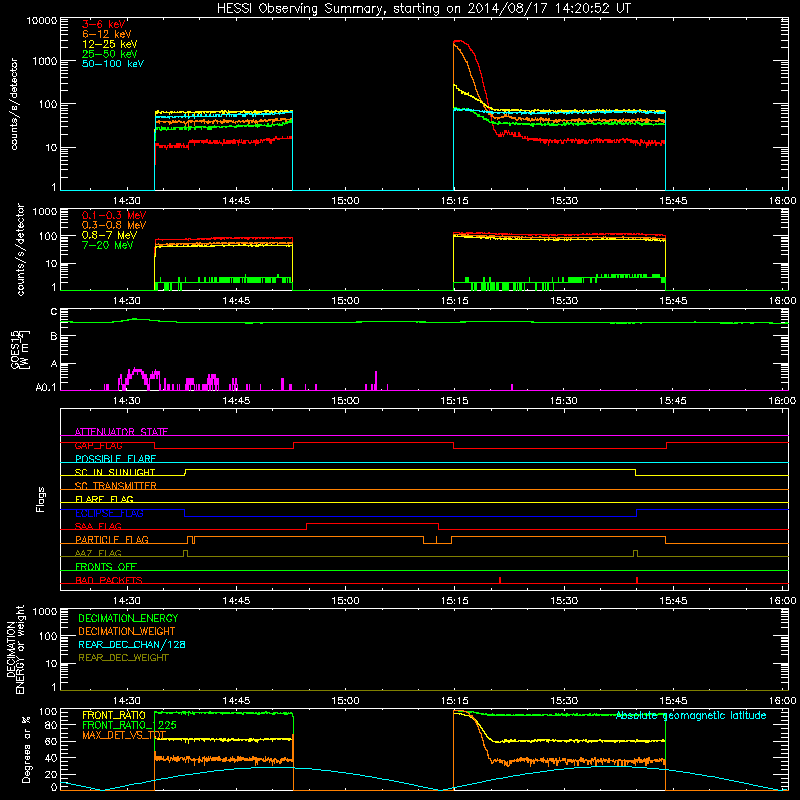Select the 12-25 keV legend label

point(109,44)
